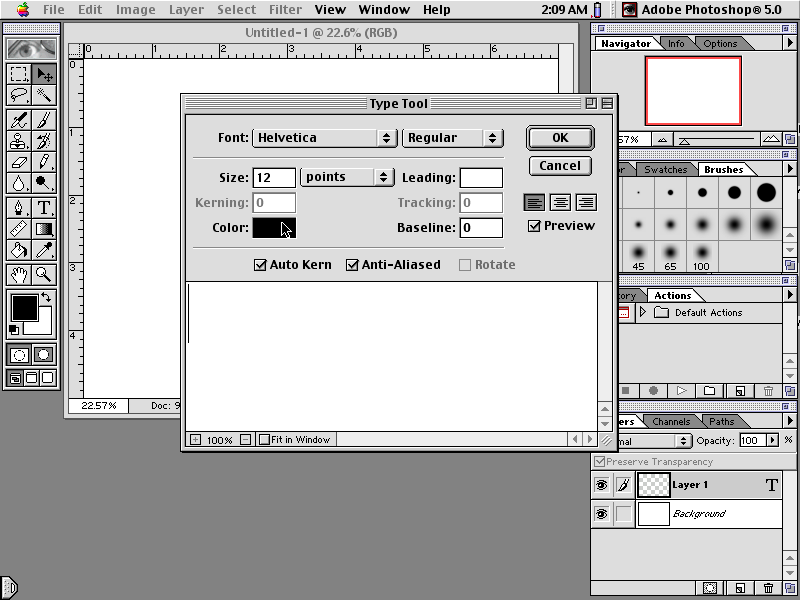Open the Apple menu

(x=22, y=9)
